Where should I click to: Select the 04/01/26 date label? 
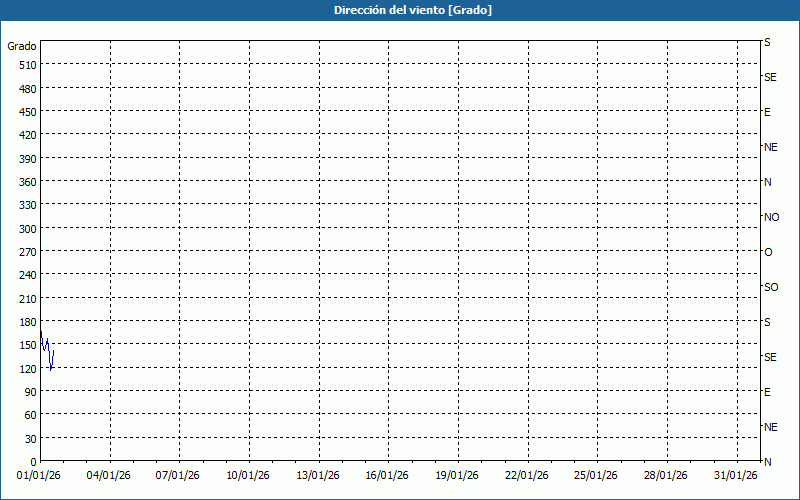point(108,476)
